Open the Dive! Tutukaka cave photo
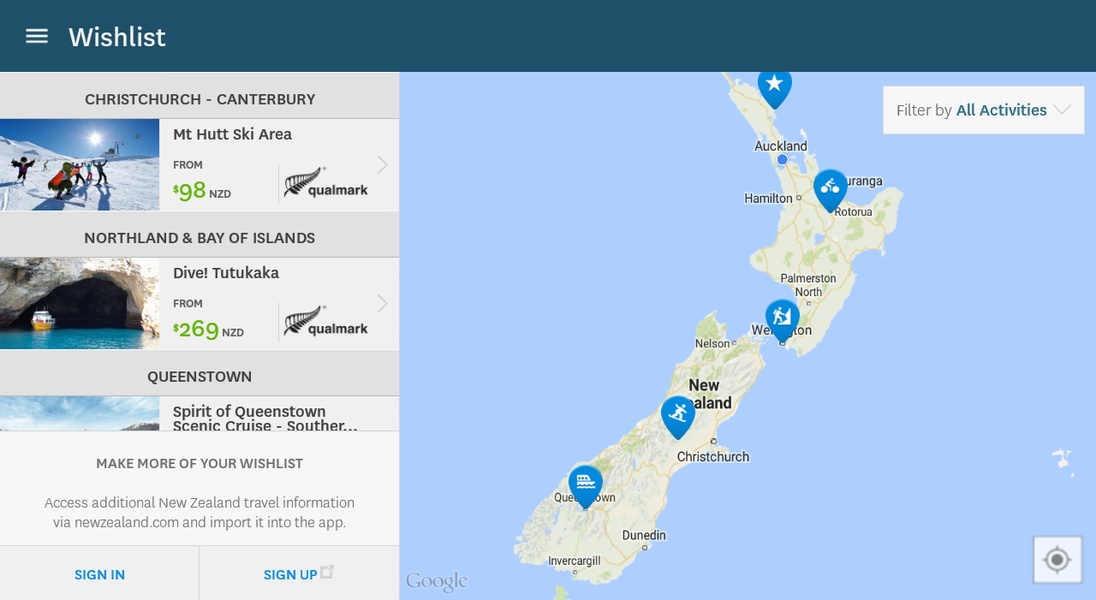 (x=80, y=303)
